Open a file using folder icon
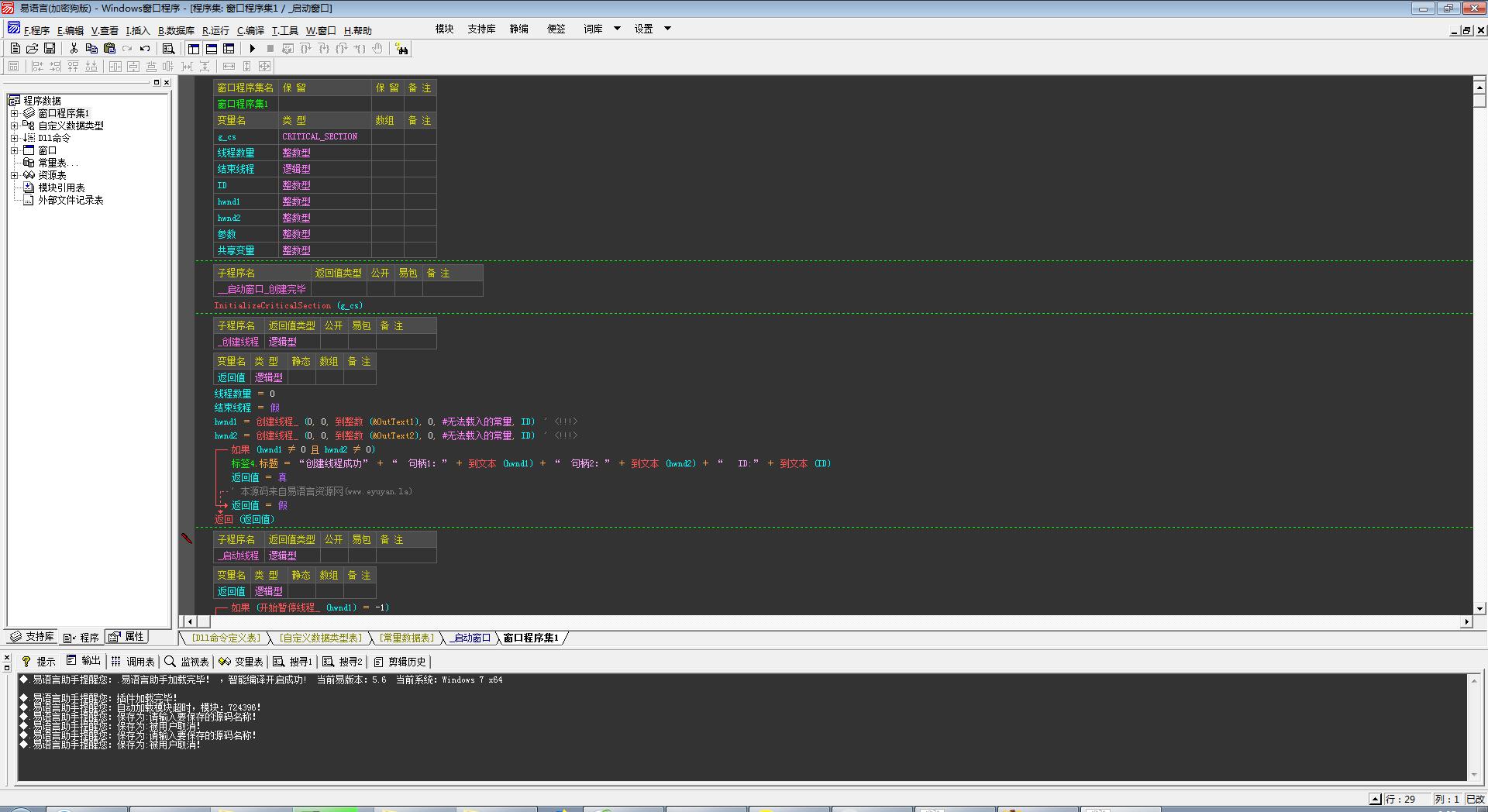This screenshot has height=812, width=1488. 32,48
